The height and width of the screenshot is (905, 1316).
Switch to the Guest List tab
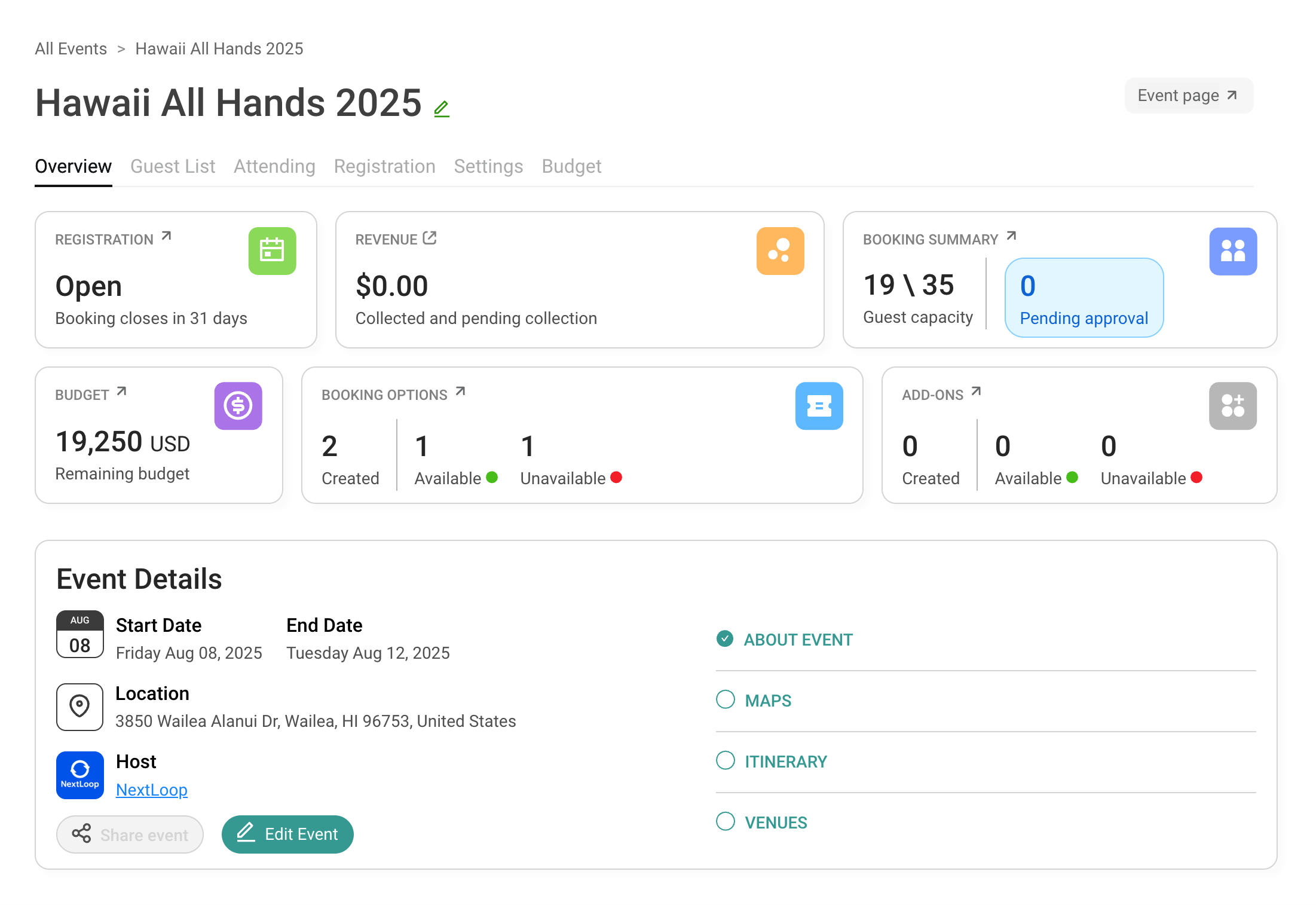173,166
